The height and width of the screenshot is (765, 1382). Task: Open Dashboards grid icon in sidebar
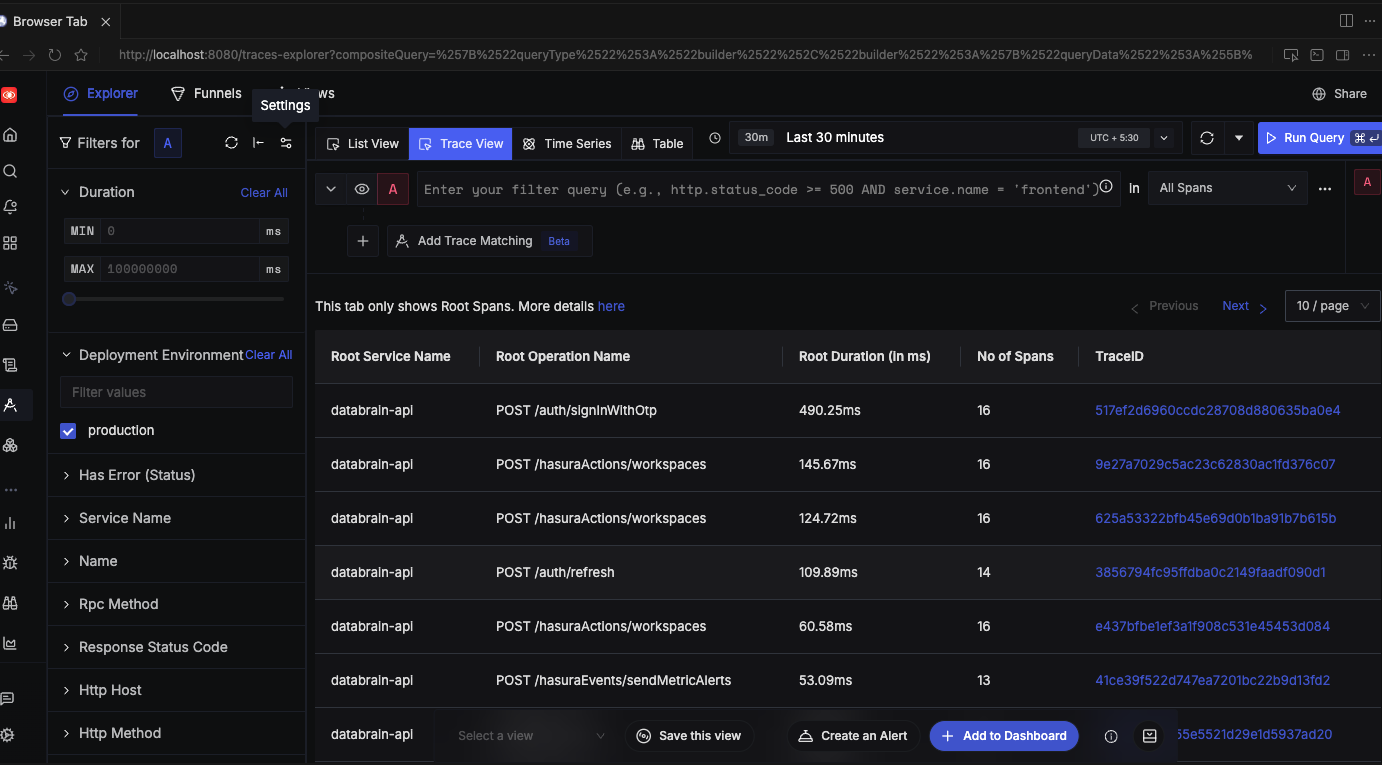10,243
